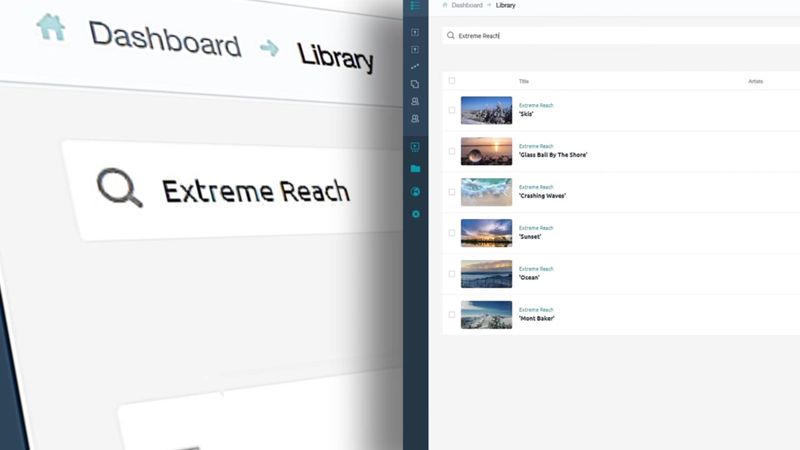Open the teal folder icon in sidebar
This screenshot has height=450, width=800.
coord(415,169)
